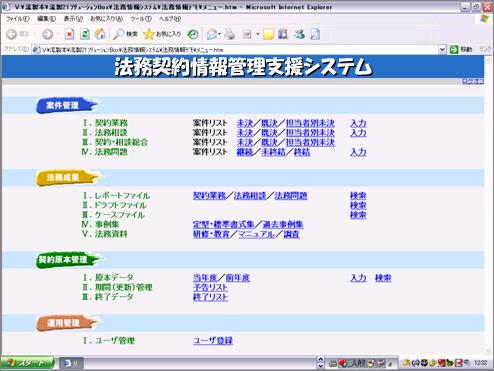Open 未終結 list for 法務問題

[273, 152]
